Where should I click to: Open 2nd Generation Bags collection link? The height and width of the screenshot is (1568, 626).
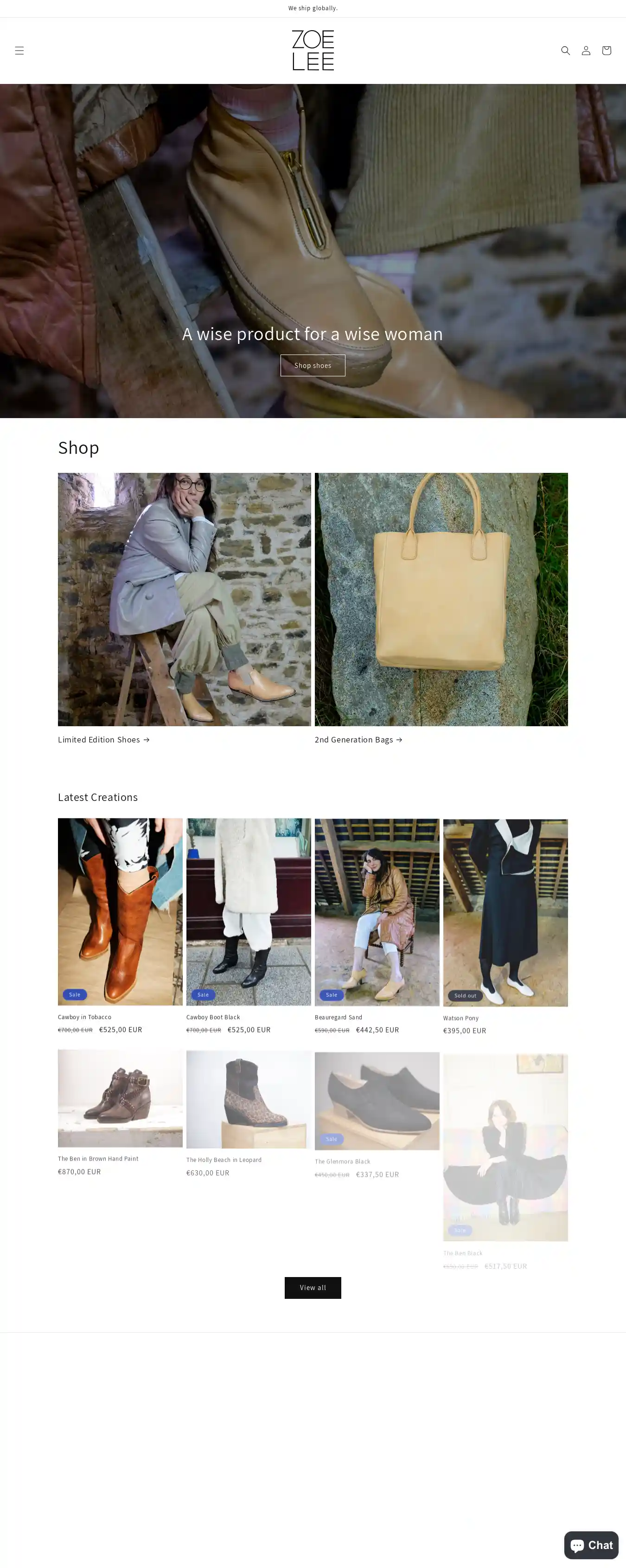[358, 740]
